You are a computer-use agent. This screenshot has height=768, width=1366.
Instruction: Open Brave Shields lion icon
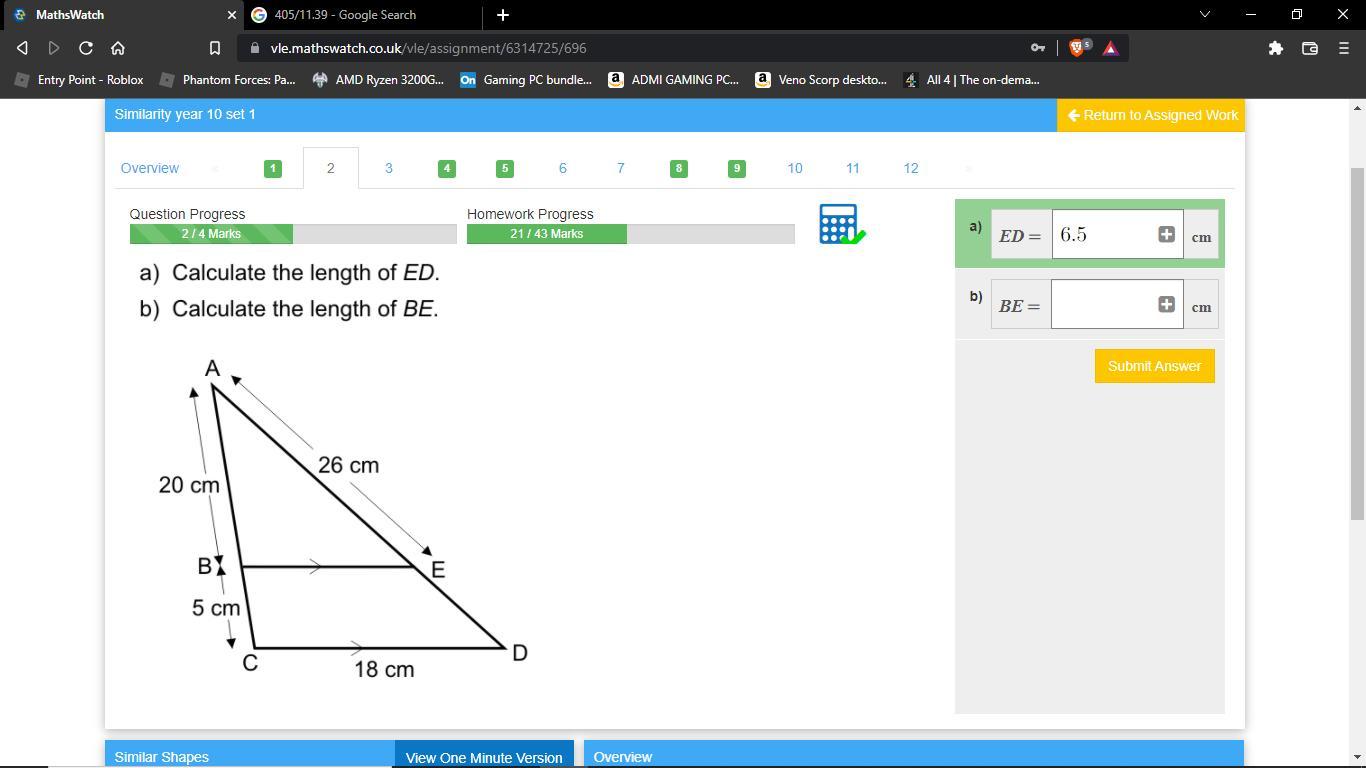[x=1079, y=48]
